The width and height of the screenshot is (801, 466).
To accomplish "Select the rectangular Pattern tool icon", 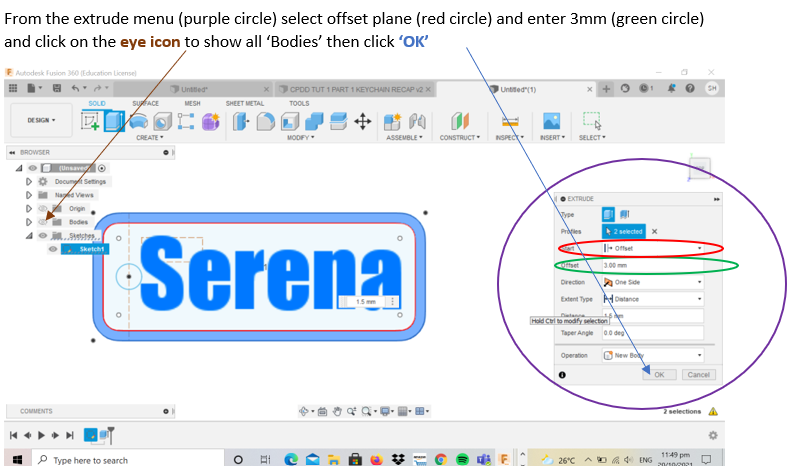I will pyautogui.click(x=186, y=122).
